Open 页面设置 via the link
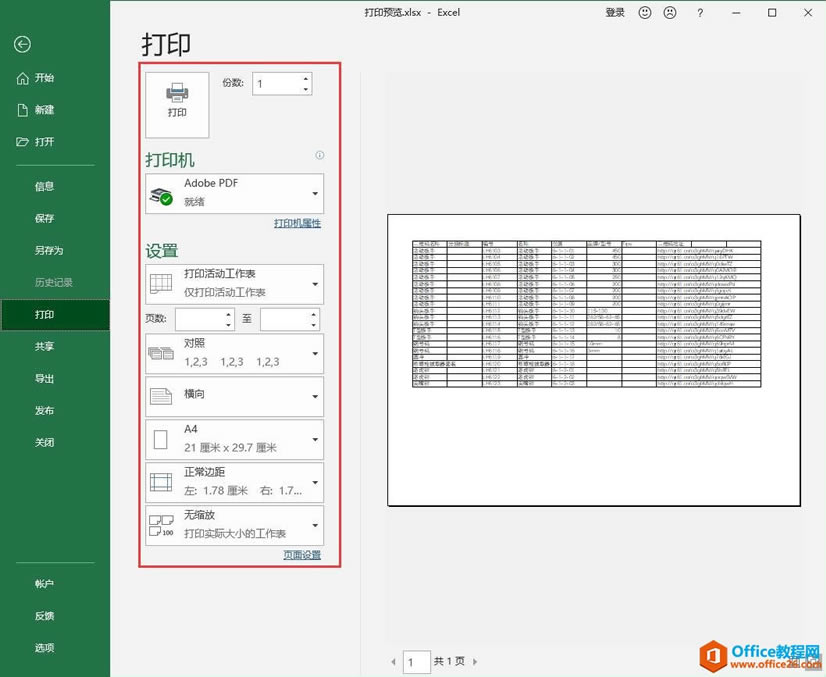The image size is (826, 677). pos(304,555)
